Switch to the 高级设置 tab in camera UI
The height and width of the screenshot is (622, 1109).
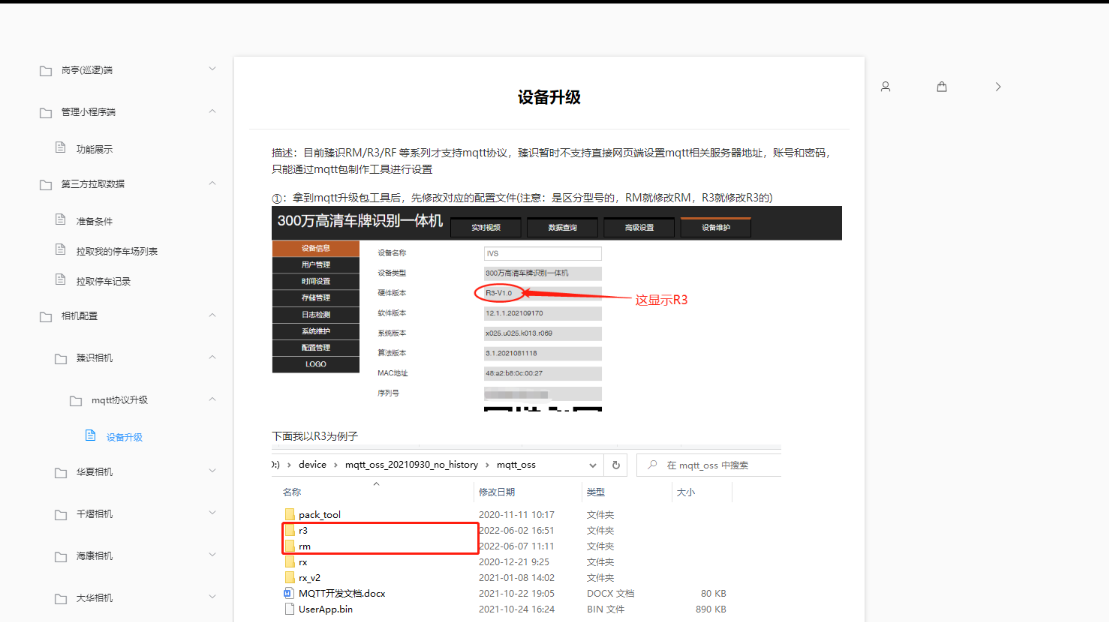click(x=639, y=228)
